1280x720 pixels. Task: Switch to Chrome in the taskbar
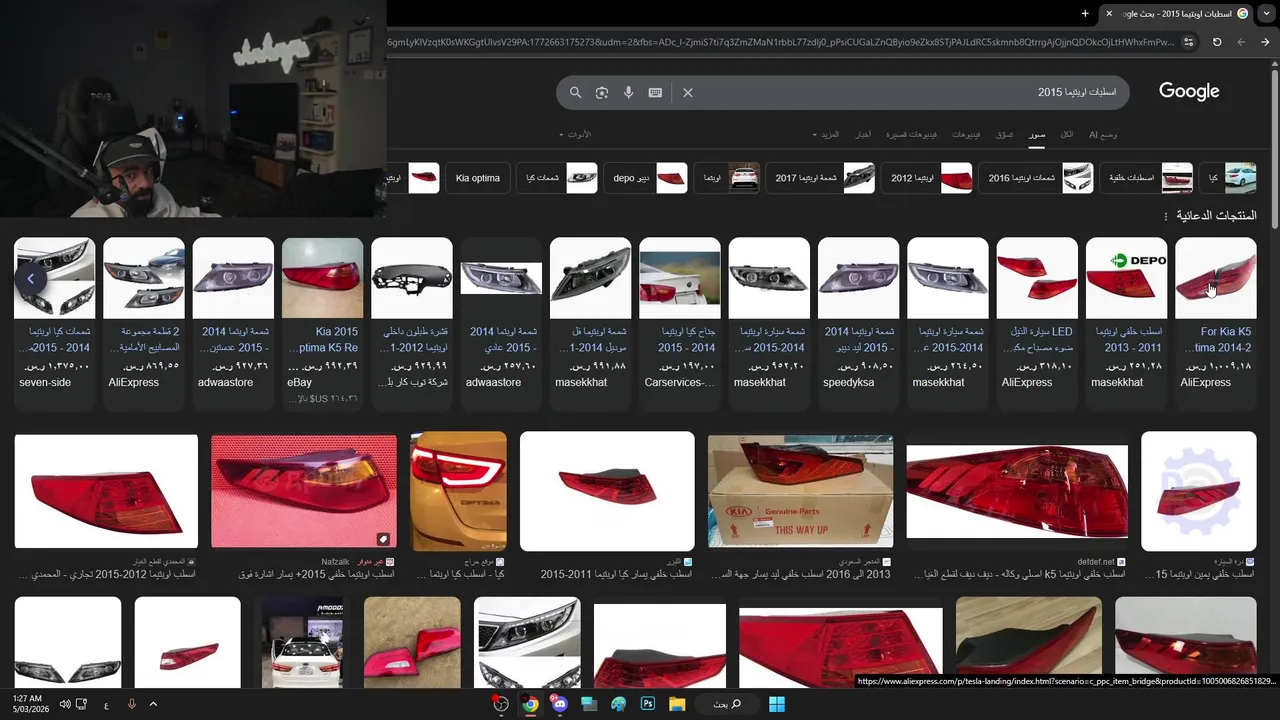530,704
